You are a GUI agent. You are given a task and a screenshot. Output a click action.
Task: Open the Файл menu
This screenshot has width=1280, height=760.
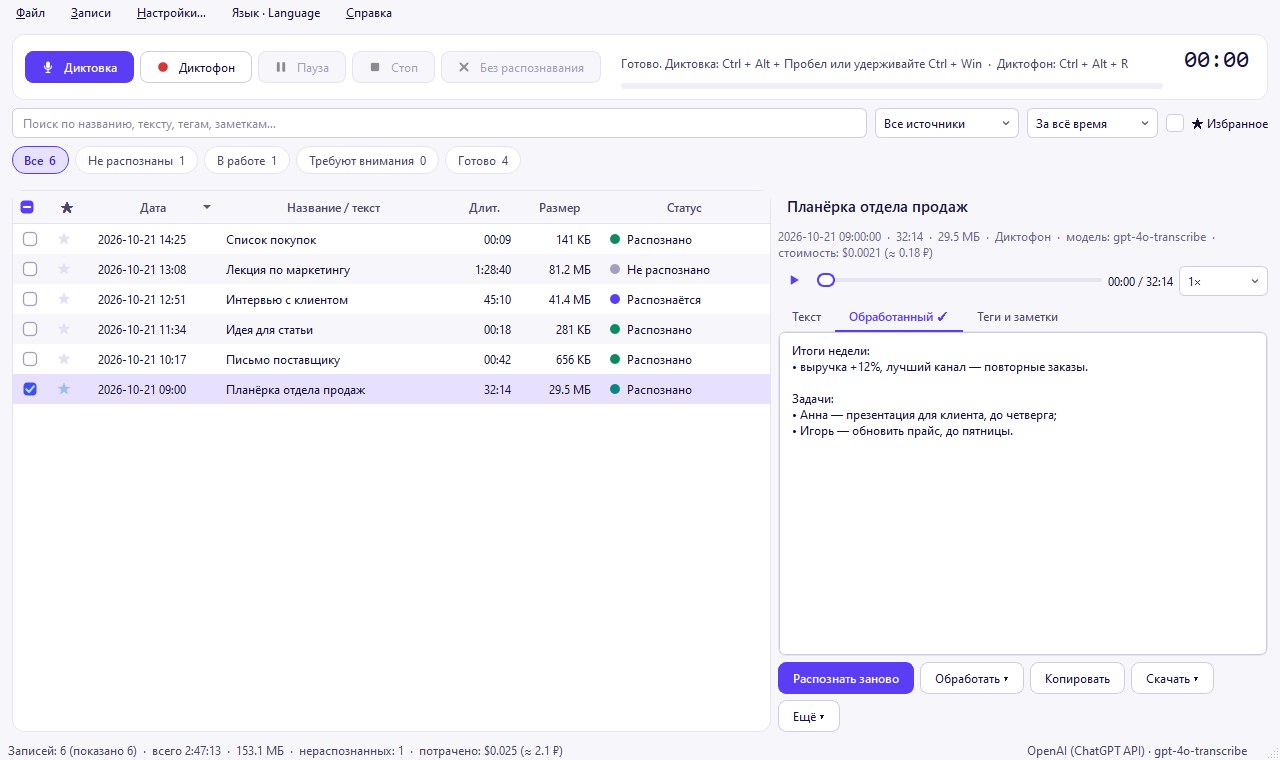point(31,13)
